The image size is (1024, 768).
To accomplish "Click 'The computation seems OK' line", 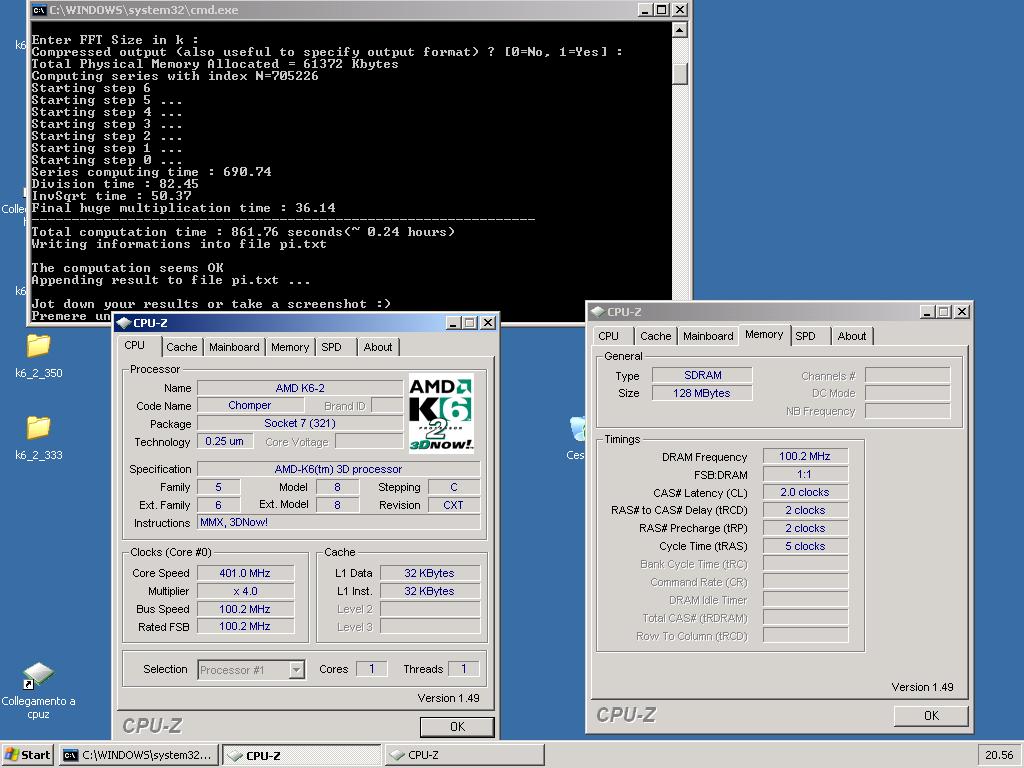I will click(127, 268).
